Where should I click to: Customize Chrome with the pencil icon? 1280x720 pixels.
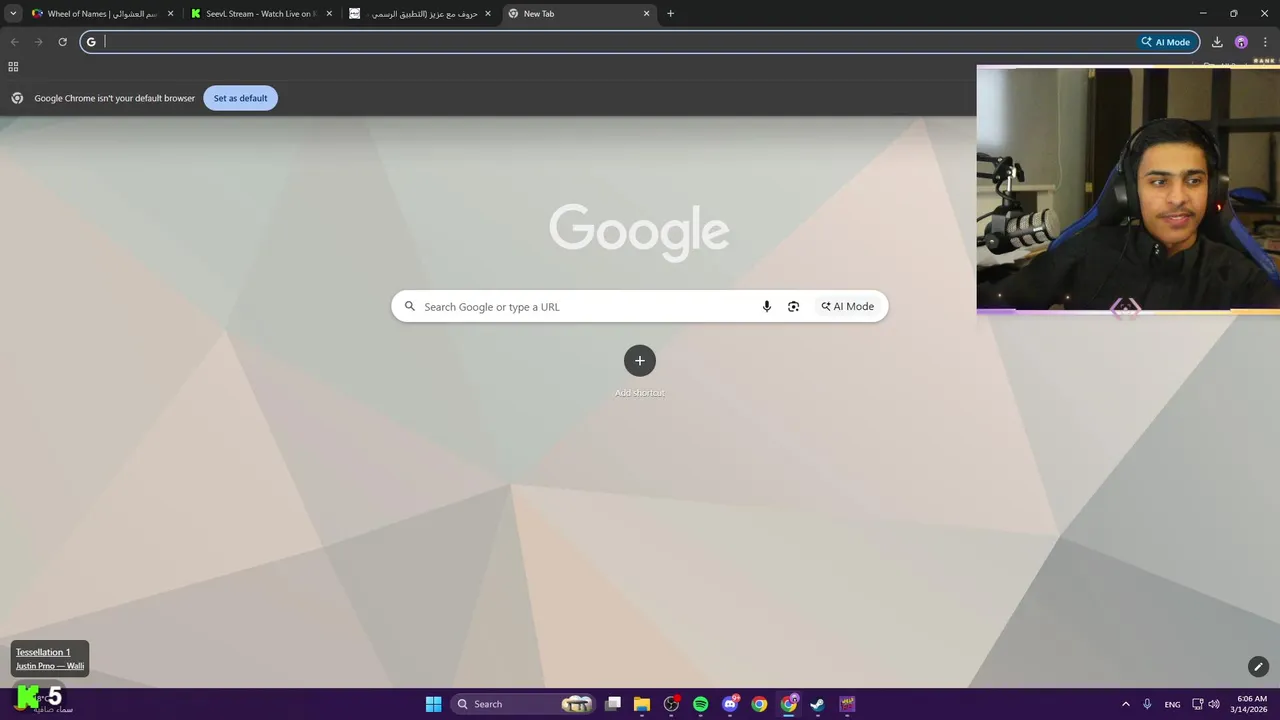[1258, 667]
